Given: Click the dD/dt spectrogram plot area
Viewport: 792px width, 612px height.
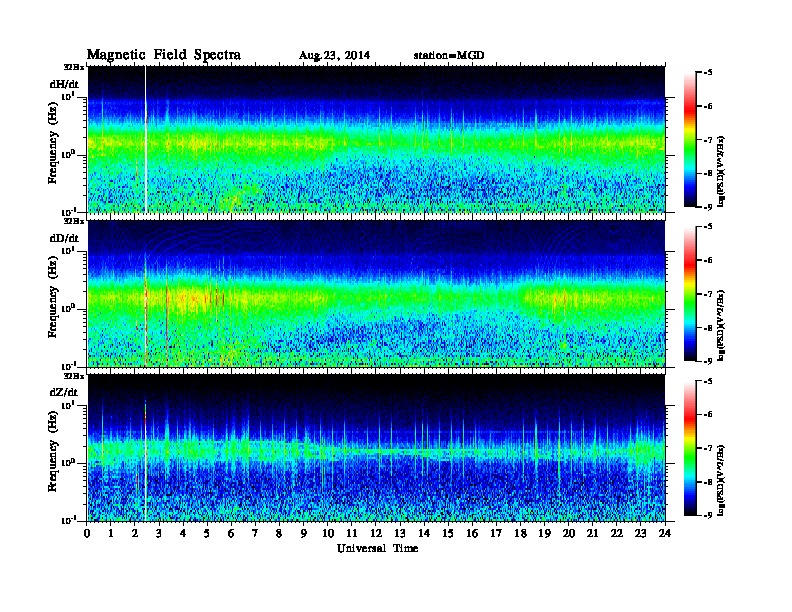Looking at the screenshot, I should pos(376,294).
